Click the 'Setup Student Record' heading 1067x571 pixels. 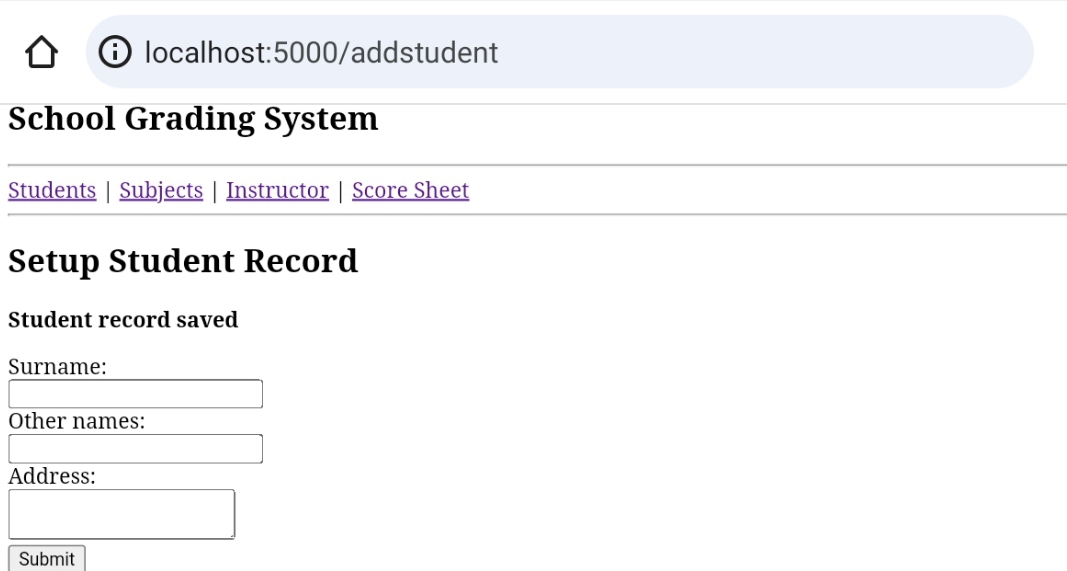click(x=182, y=261)
